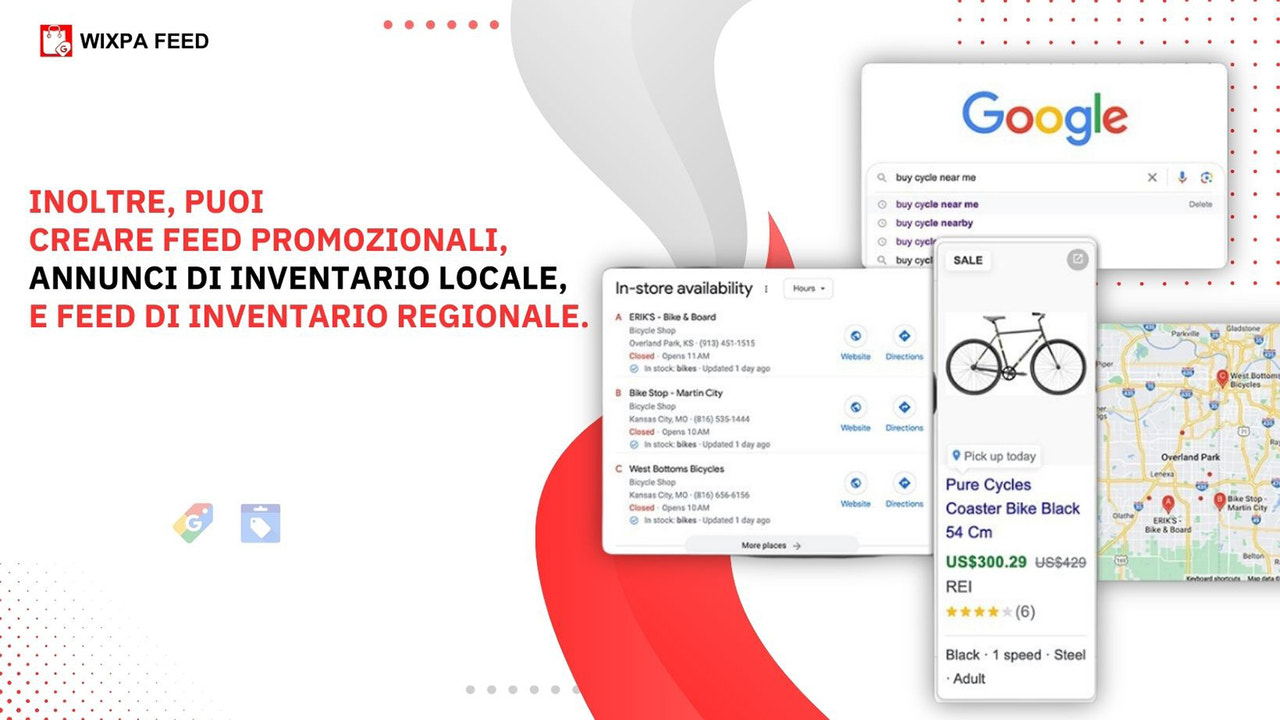Start voice search with the microphone icon

click(1182, 177)
